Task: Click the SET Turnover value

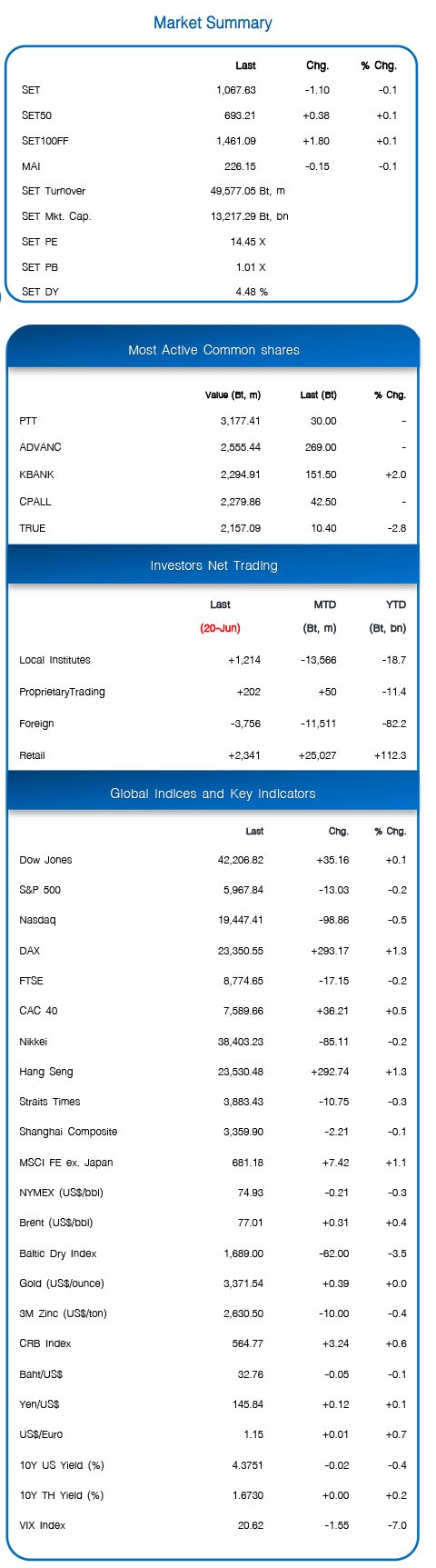Action: pyautogui.click(x=247, y=191)
